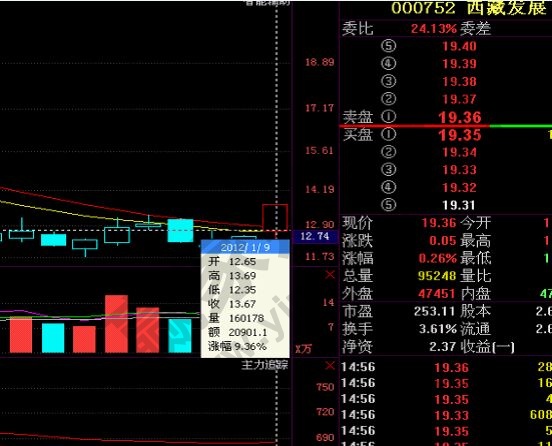This screenshot has width=552, height=446.
Task: Select the 19.33 trade row with 608 volume
Action: pyautogui.click(x=446, y=415)
